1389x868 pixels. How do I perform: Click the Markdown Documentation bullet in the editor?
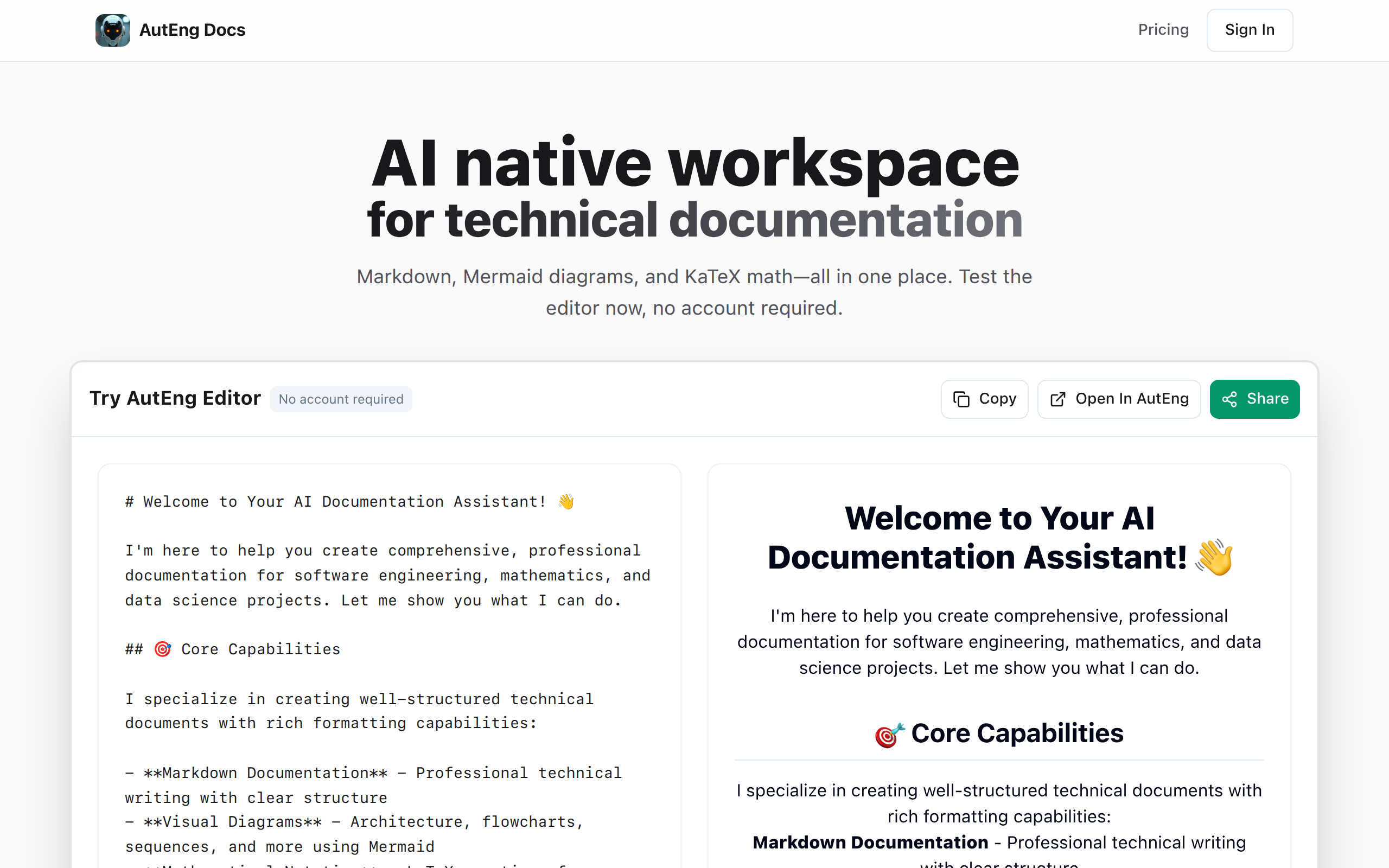click(265, 773)
